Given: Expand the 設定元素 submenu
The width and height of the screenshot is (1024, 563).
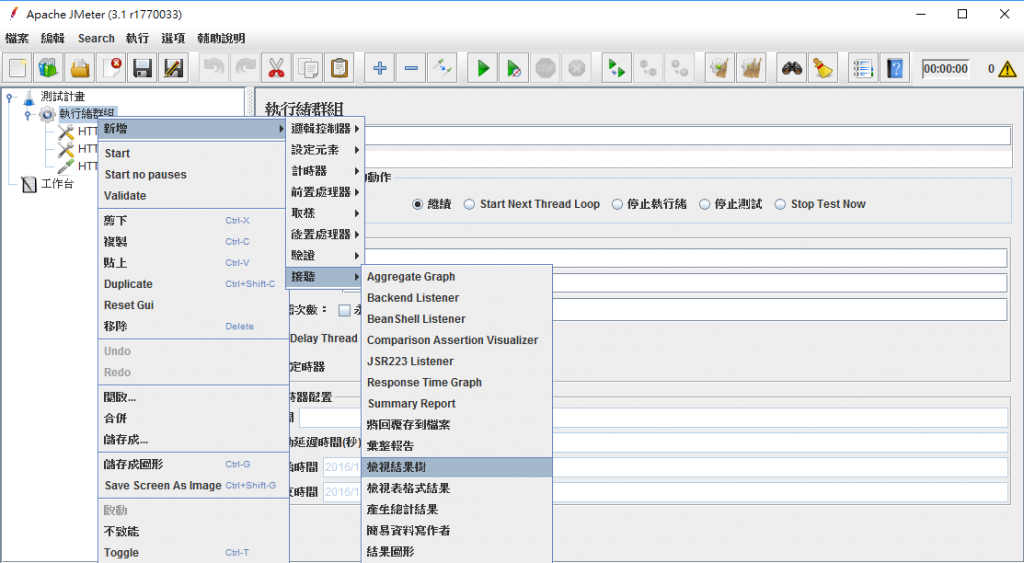Looking at the screenshot, I should click(325, 150).
